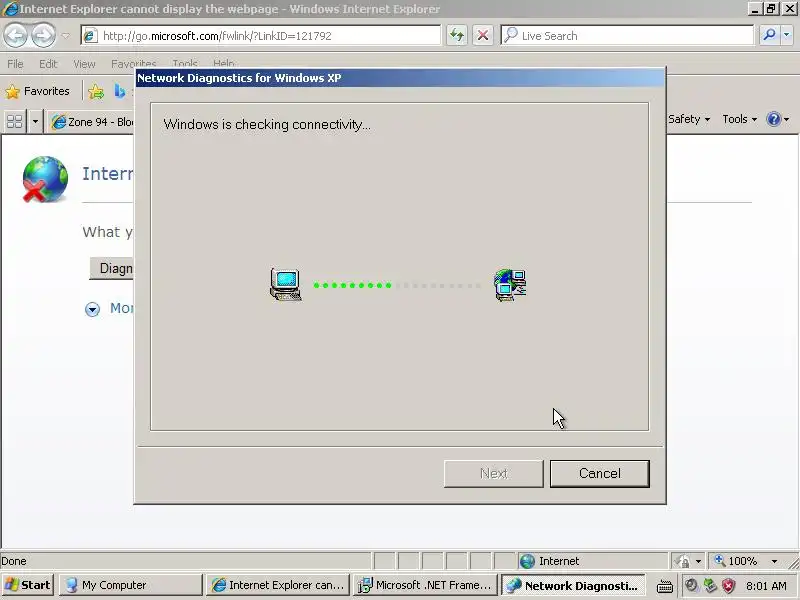Viewport: 800px width, 600px height.
Task: Switch to My Computer taskbar window
Action: [131, 585]
